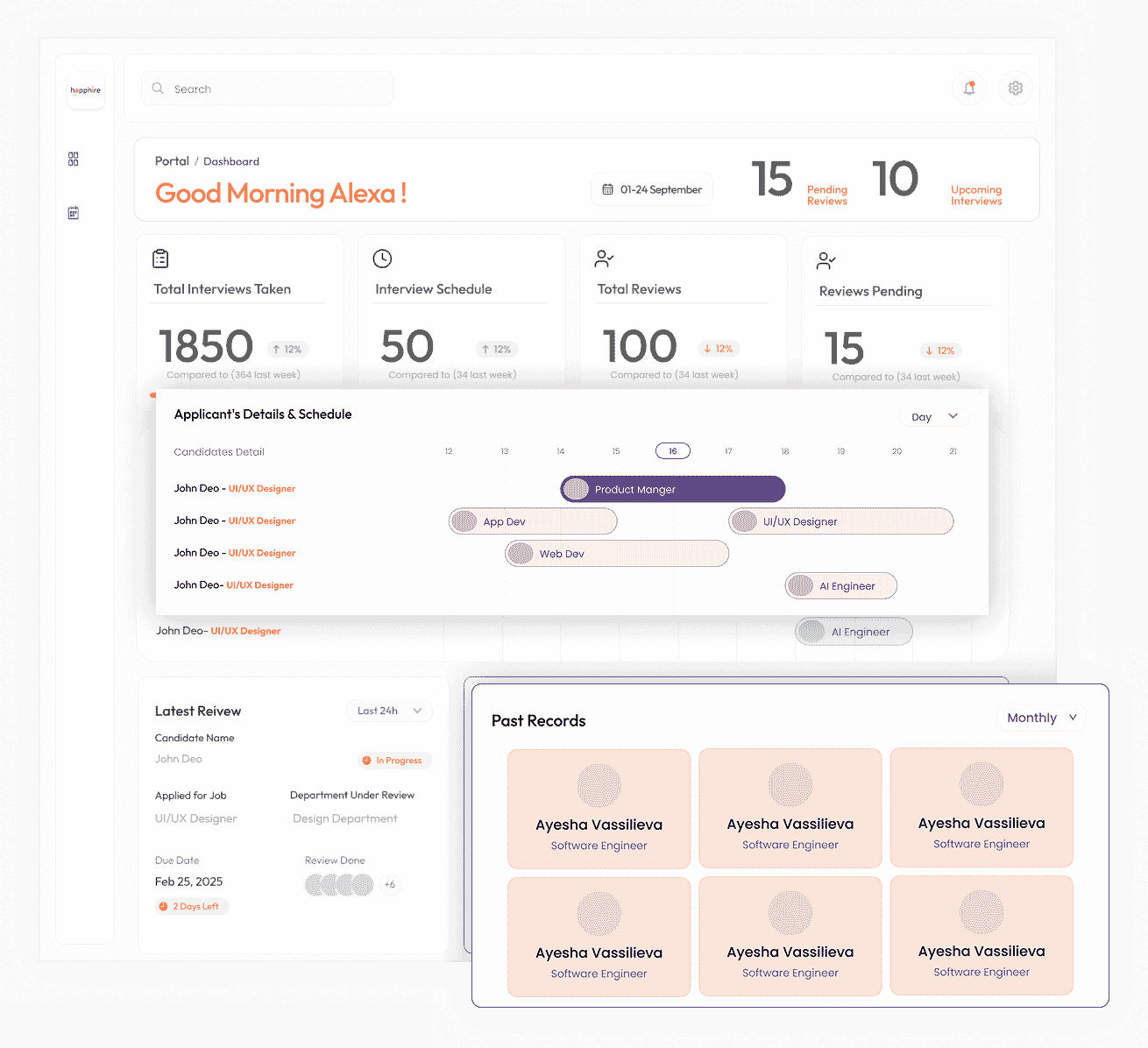Click the clipboard icon on Total Interviews Taken card

tap(160, 258)
